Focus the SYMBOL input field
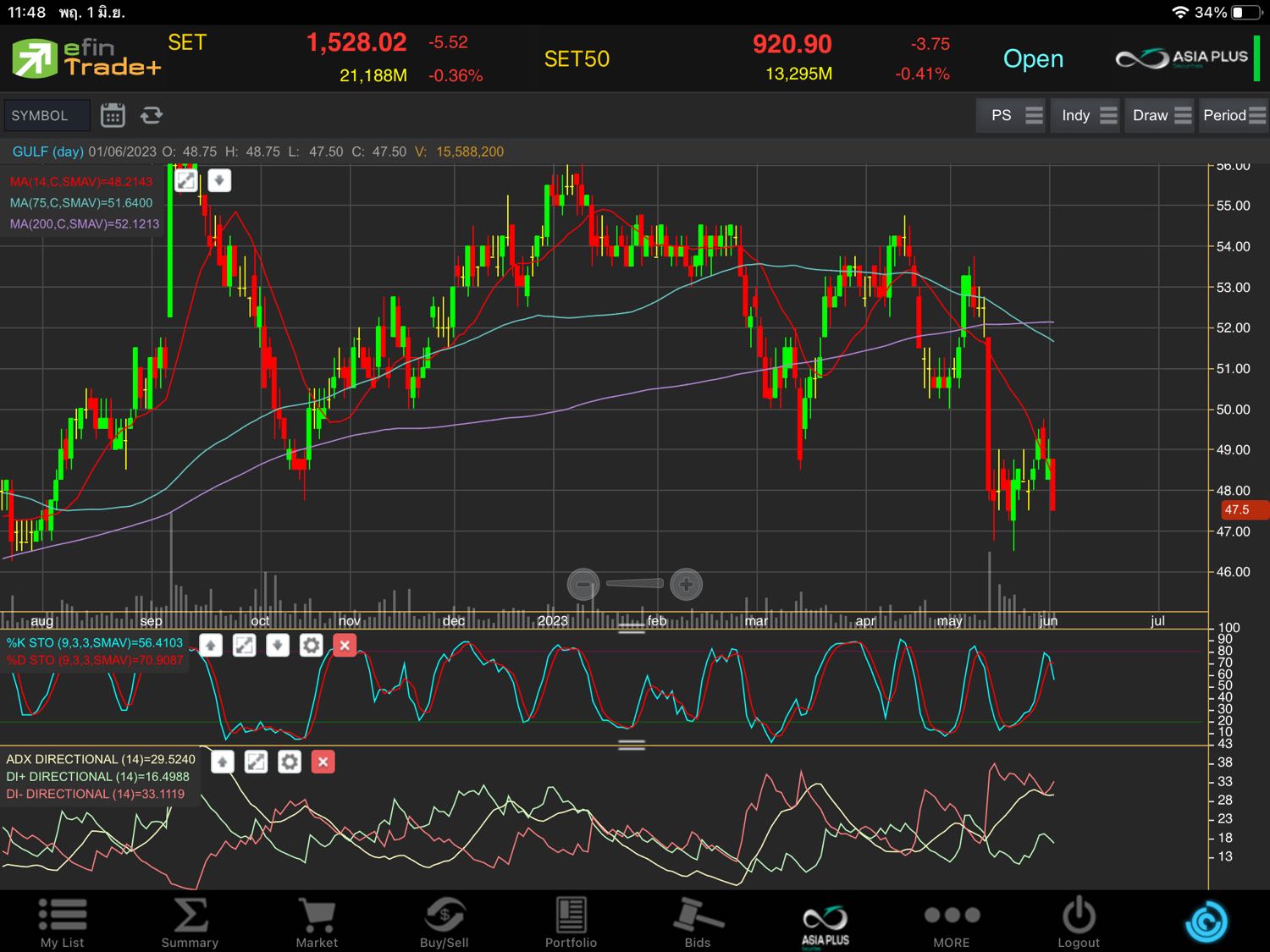 [x=47, y=115]
